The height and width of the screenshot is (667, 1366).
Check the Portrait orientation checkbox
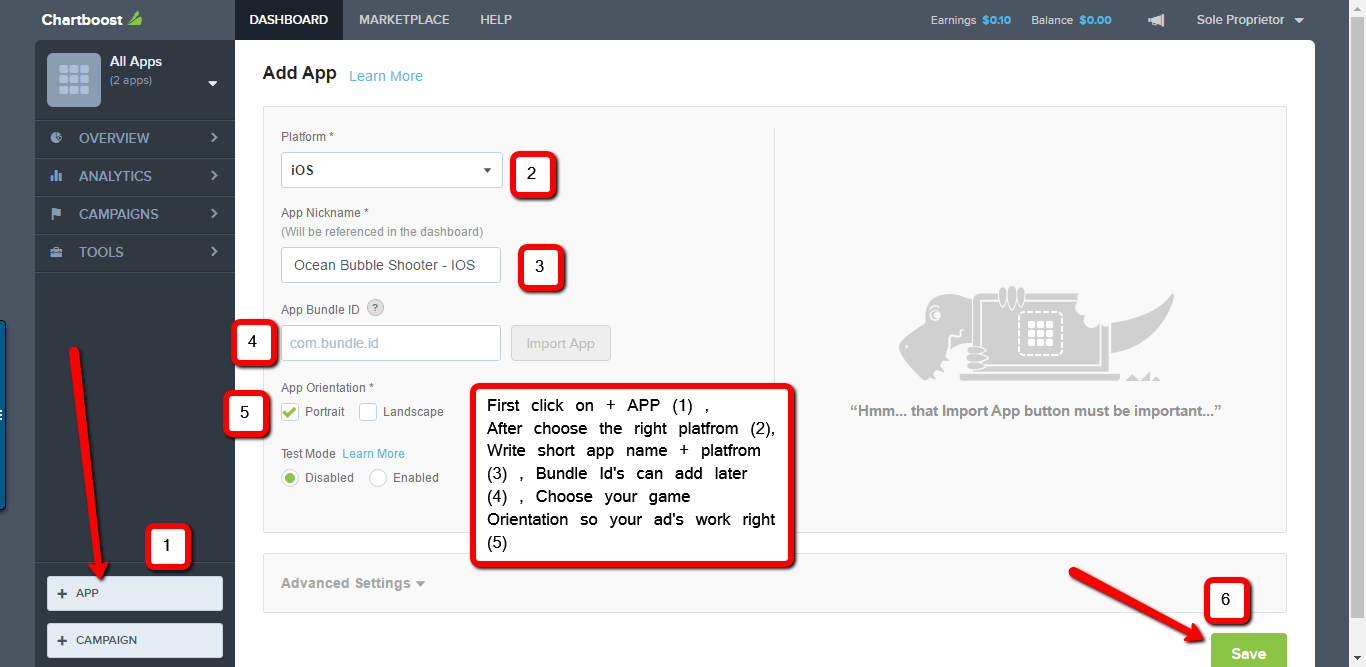point(290,411)
